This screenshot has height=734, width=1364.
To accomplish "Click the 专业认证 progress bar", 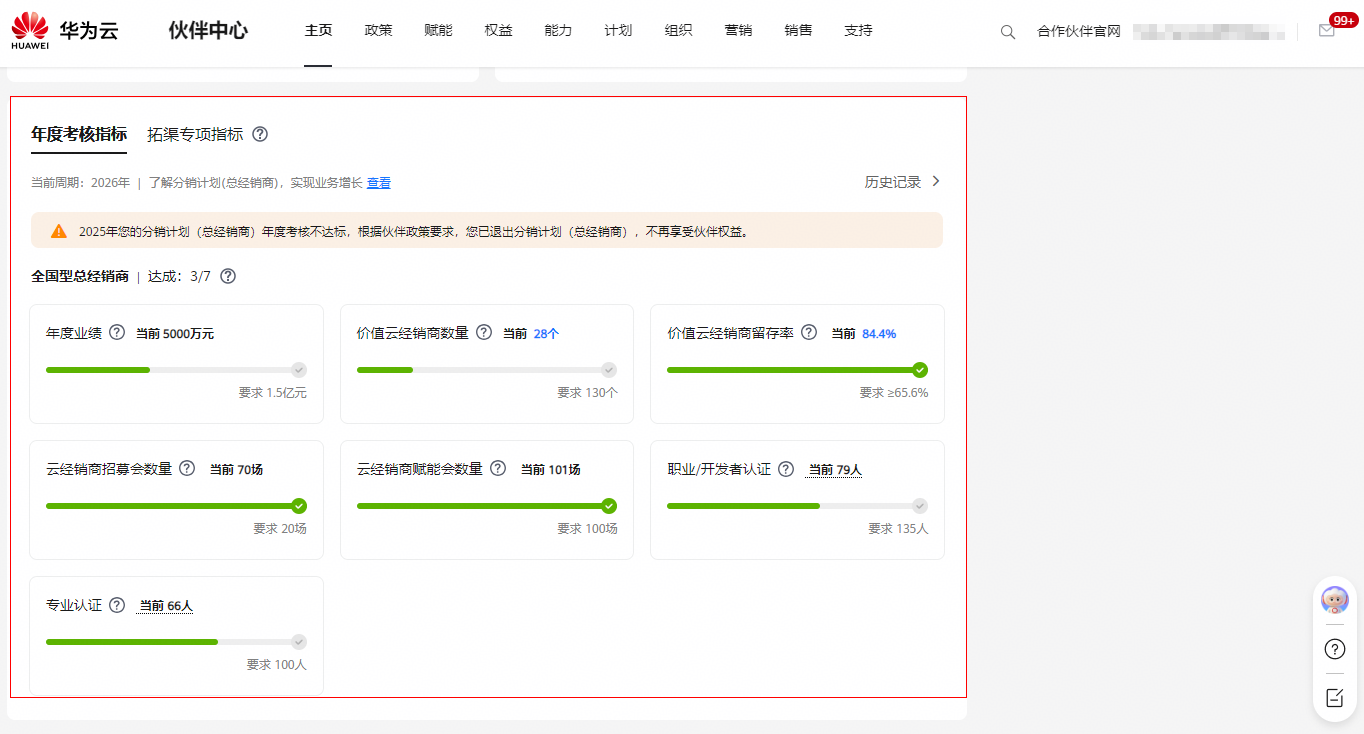I will 176,642.
